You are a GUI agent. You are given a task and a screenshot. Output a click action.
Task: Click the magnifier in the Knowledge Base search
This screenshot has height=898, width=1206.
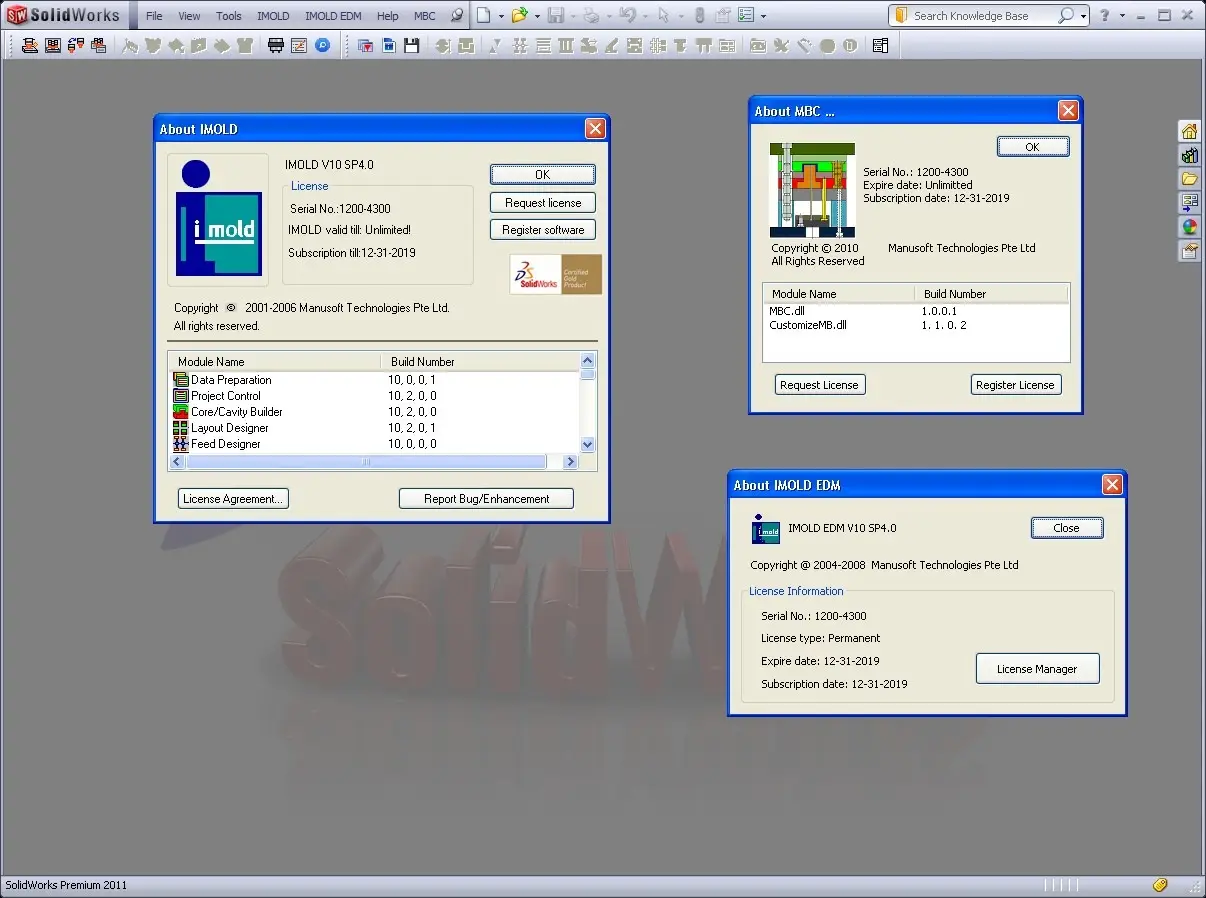1066,15
